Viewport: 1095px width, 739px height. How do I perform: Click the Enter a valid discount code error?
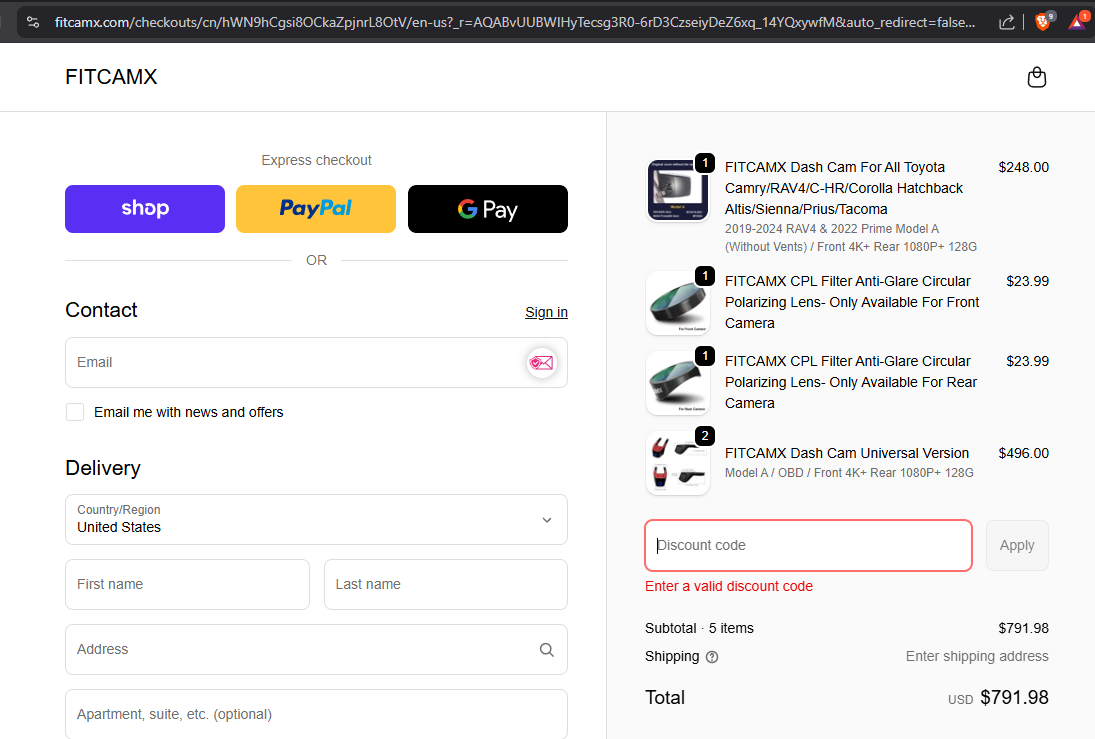click(x=728, y=586)
